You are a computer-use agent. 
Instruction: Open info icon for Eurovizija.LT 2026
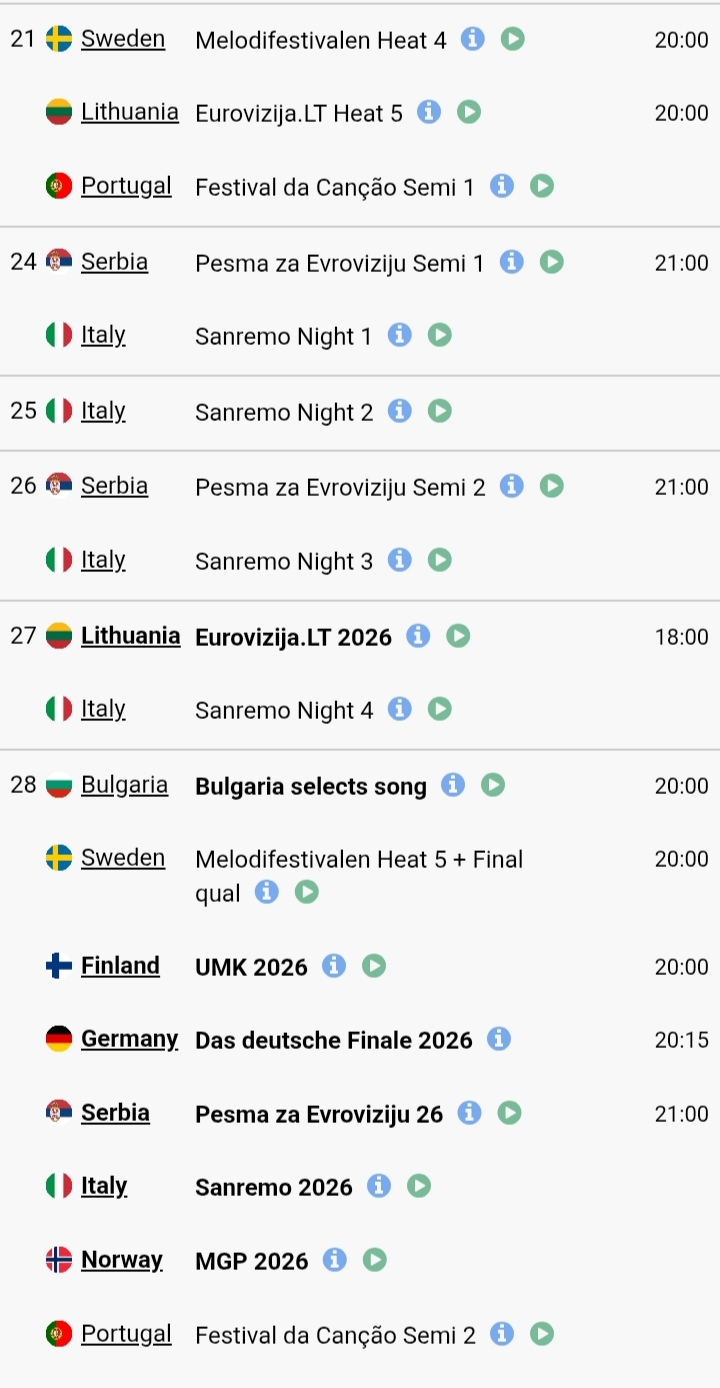click(x=418, y=635)
